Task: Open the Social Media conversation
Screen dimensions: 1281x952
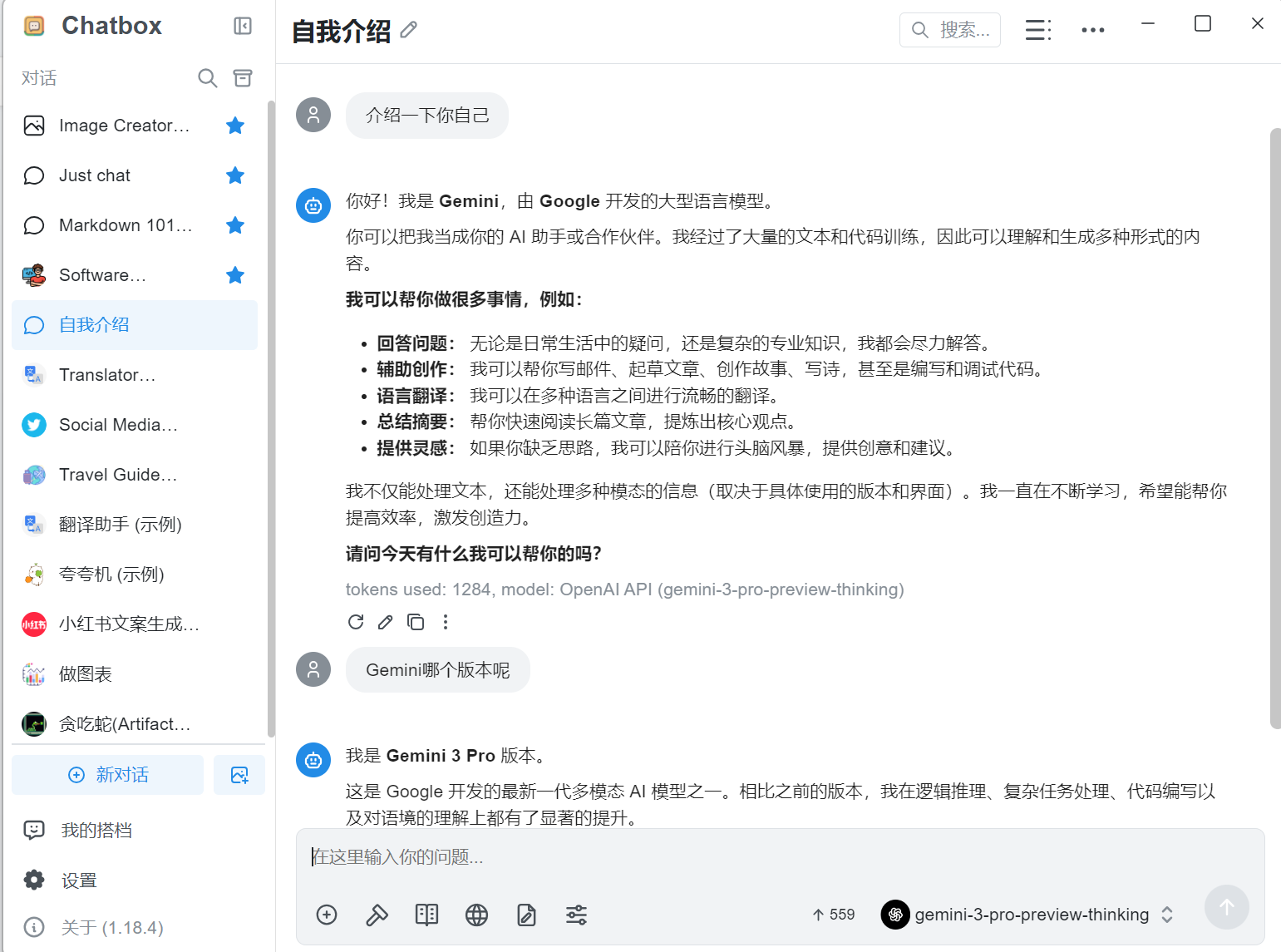Action: [135, 425]
